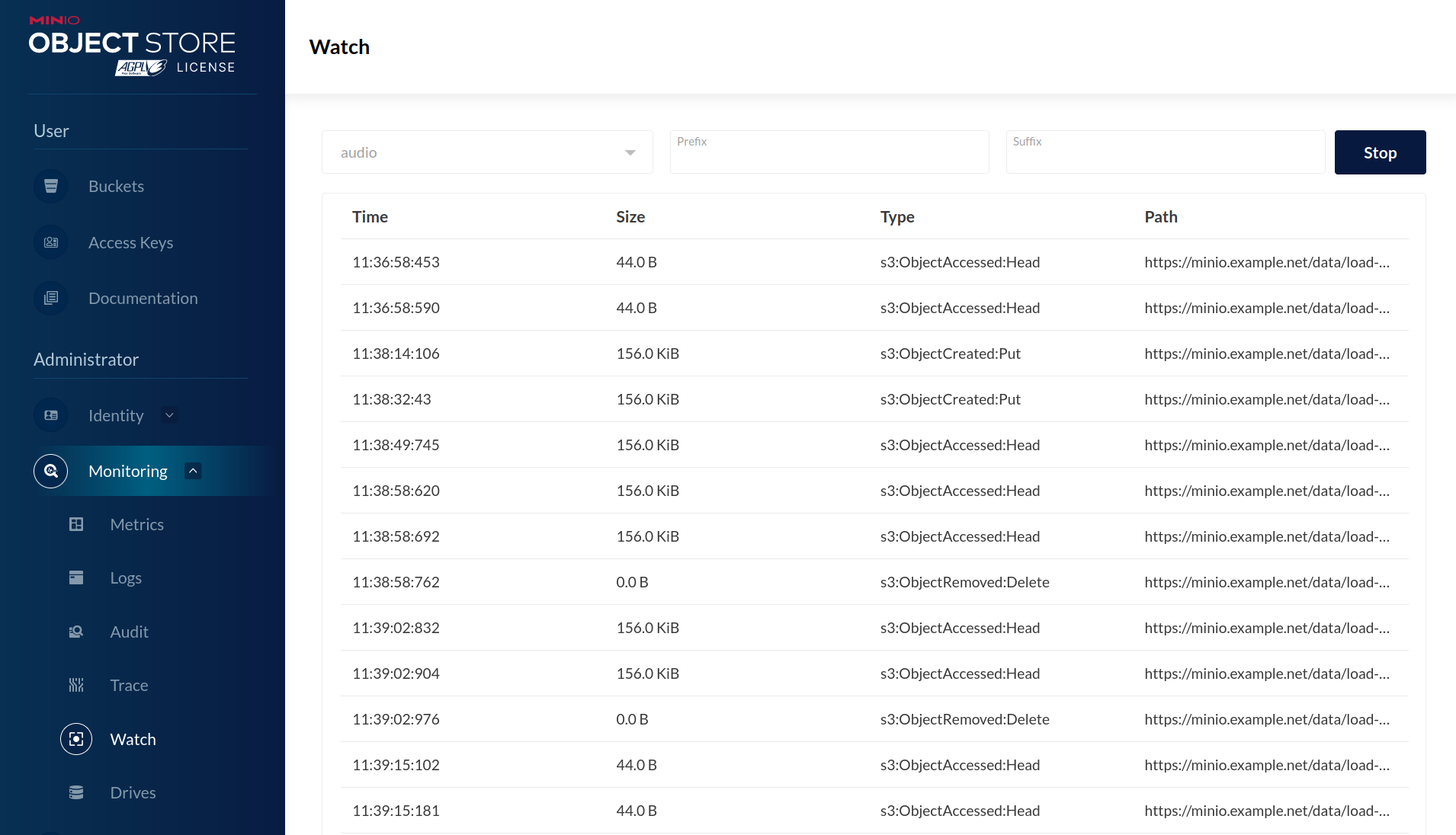Open the audio bucket dropdown
This screenshot has height=835, width=1456.
[x=487, y=152]
